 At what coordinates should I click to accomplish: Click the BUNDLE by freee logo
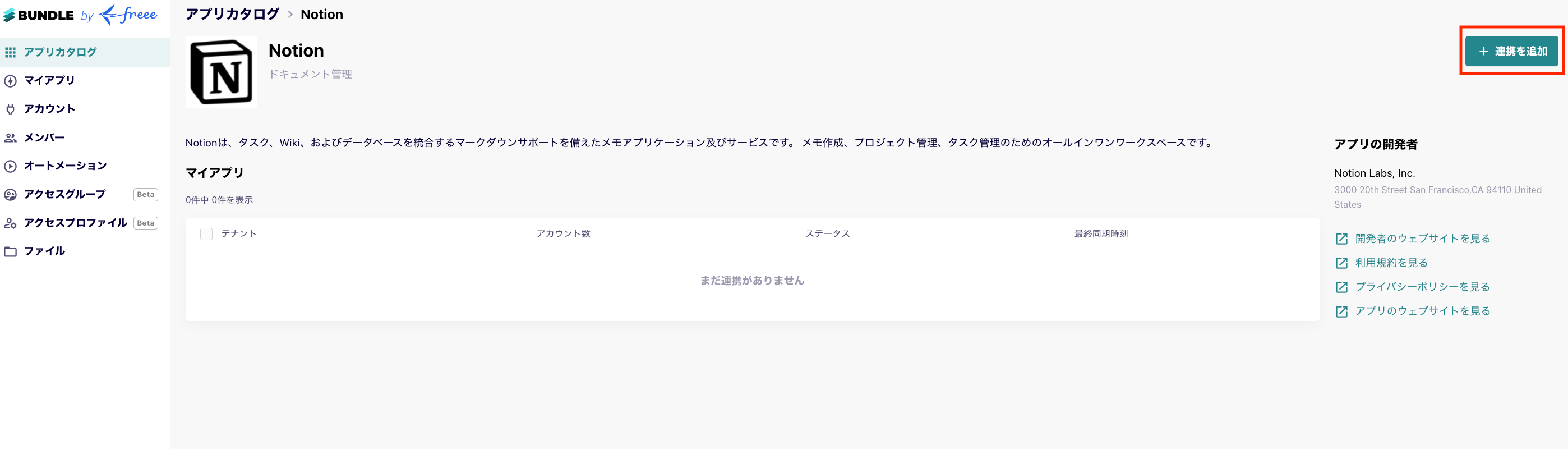click(80, 15)
